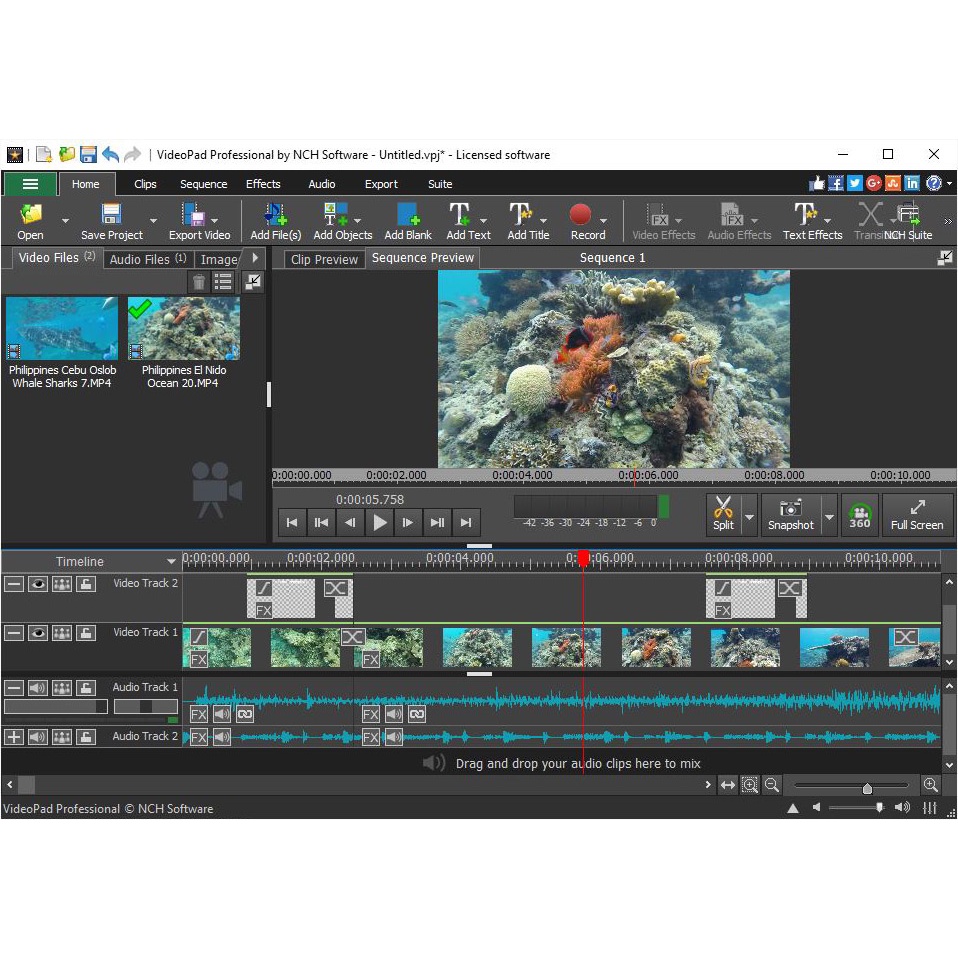Enter Full Screen preview mode
The image size is (958, 958).
click(916, 514)
